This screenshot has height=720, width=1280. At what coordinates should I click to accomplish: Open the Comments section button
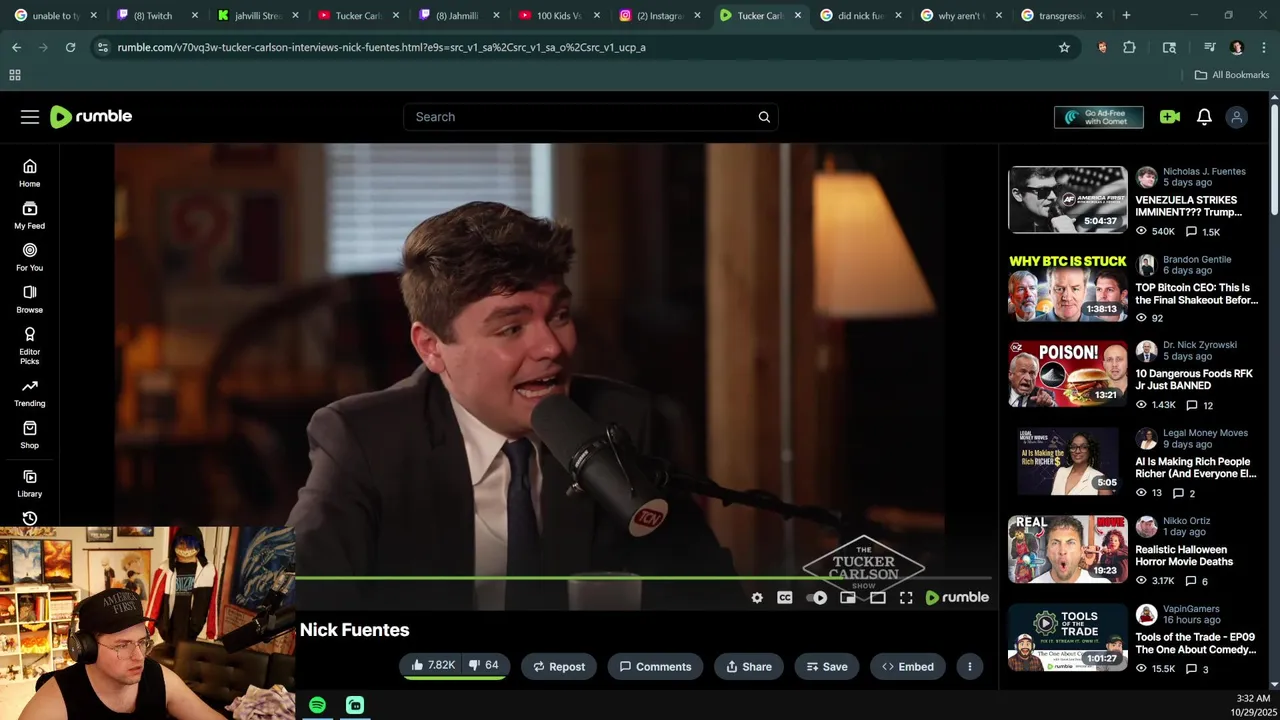click(655, 667)
